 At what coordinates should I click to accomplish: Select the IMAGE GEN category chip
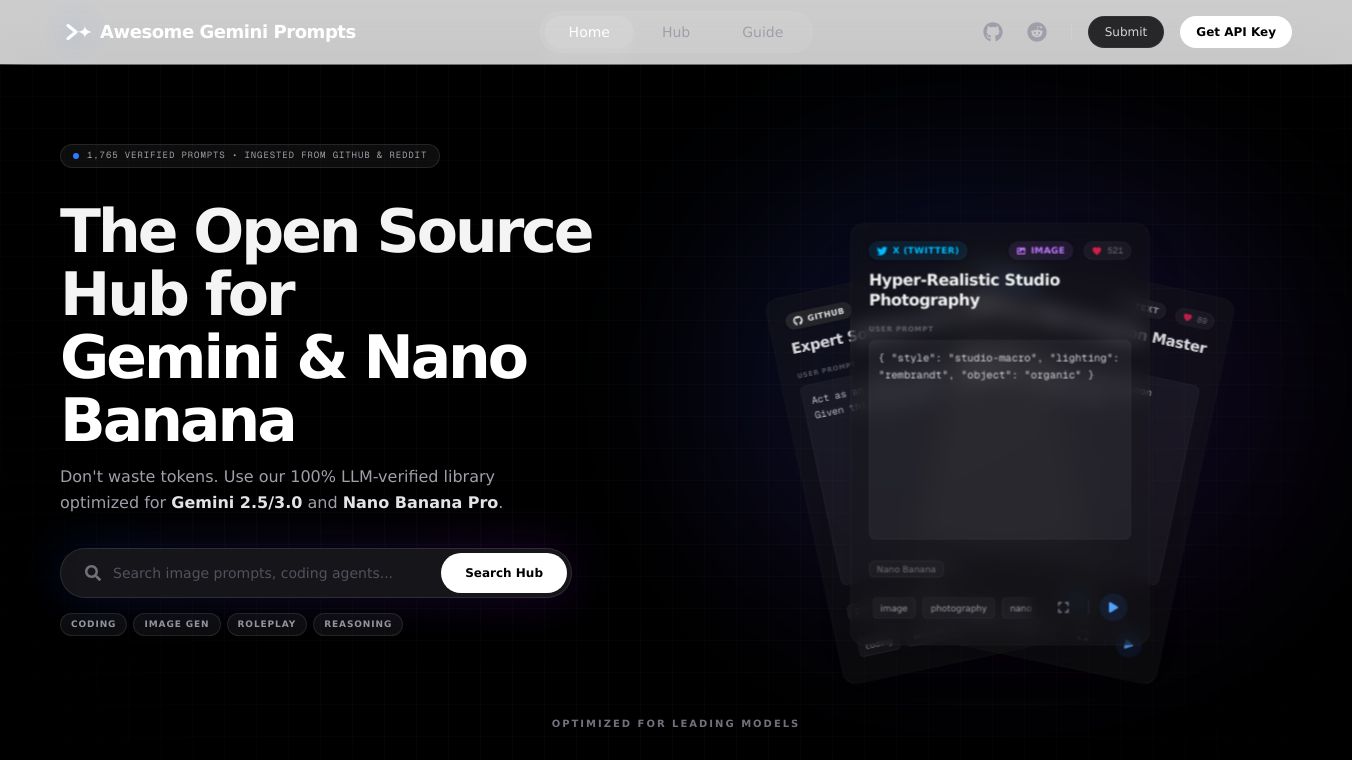(176, 624)
